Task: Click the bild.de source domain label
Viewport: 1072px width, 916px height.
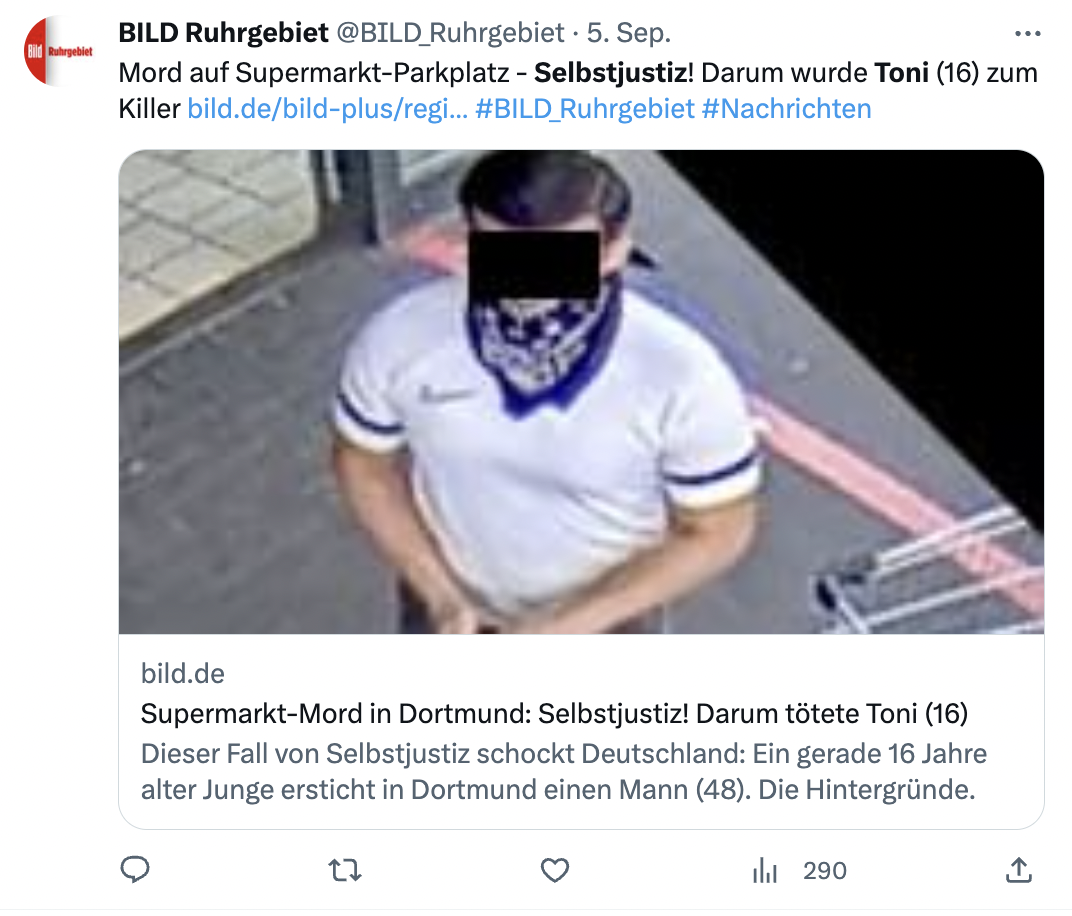Action: tap(183, 673)
